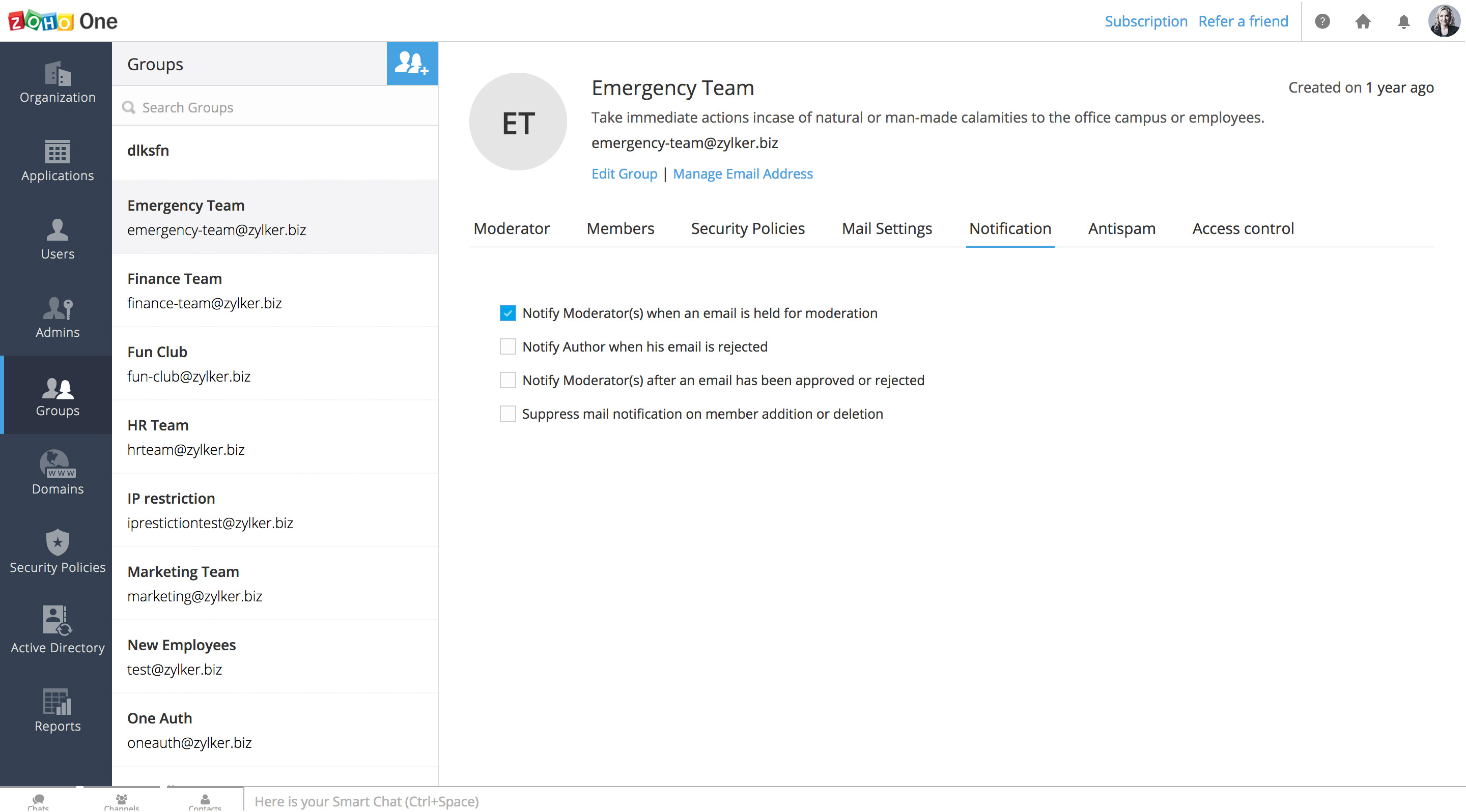Screen dimensions: 1466x812
Task: Click the home icon in header
Action: tap(1363, 21)
